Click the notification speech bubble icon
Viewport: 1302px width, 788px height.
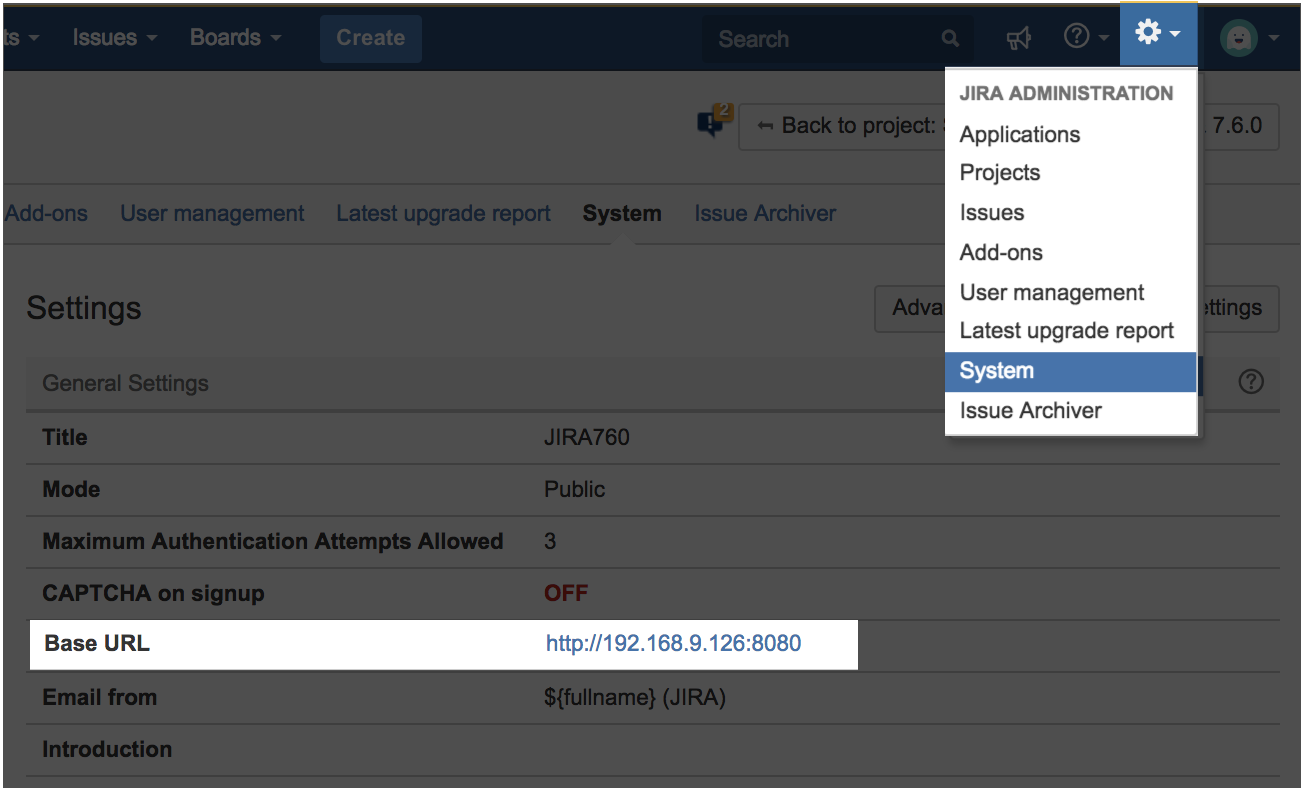[711, 124]
